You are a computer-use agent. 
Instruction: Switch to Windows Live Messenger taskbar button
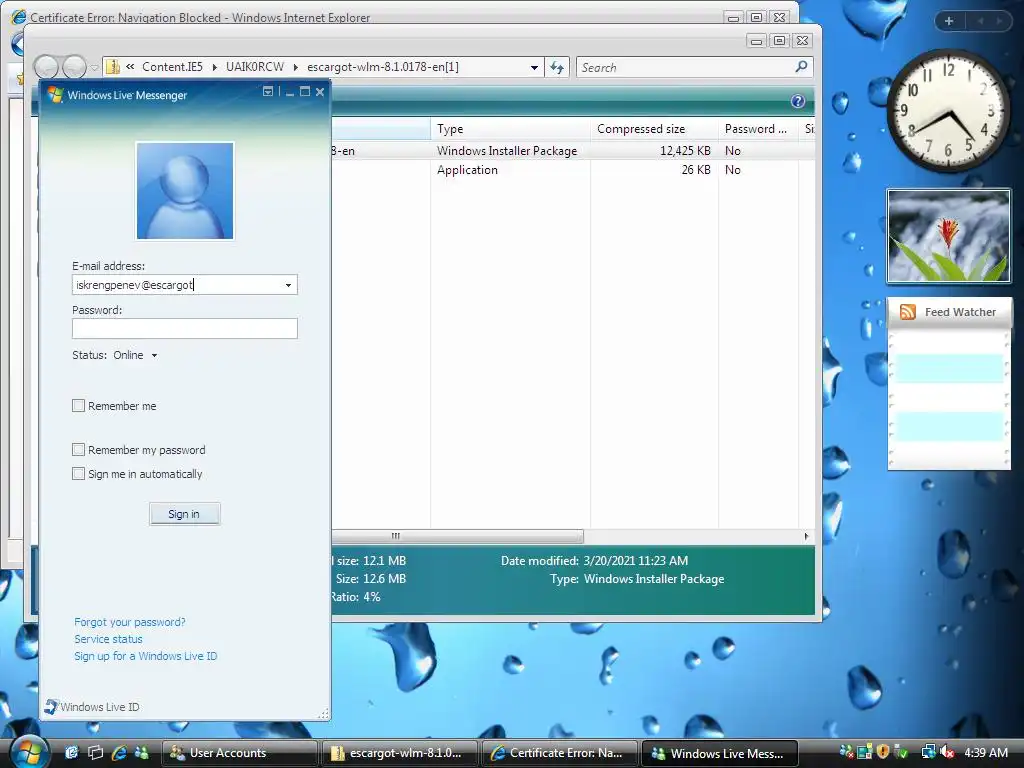pyautogui.click(x=720, y=753)
